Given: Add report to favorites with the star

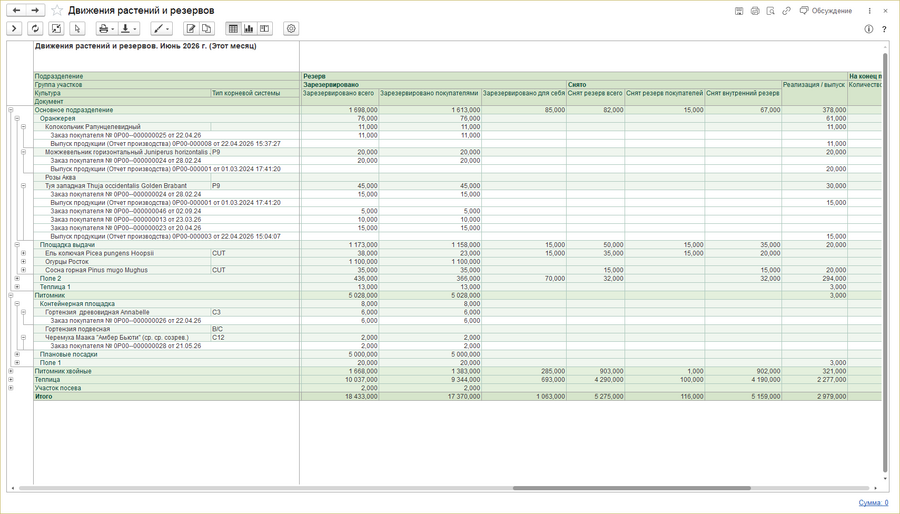Looking at the screenshot, I should tap(57, 10).
